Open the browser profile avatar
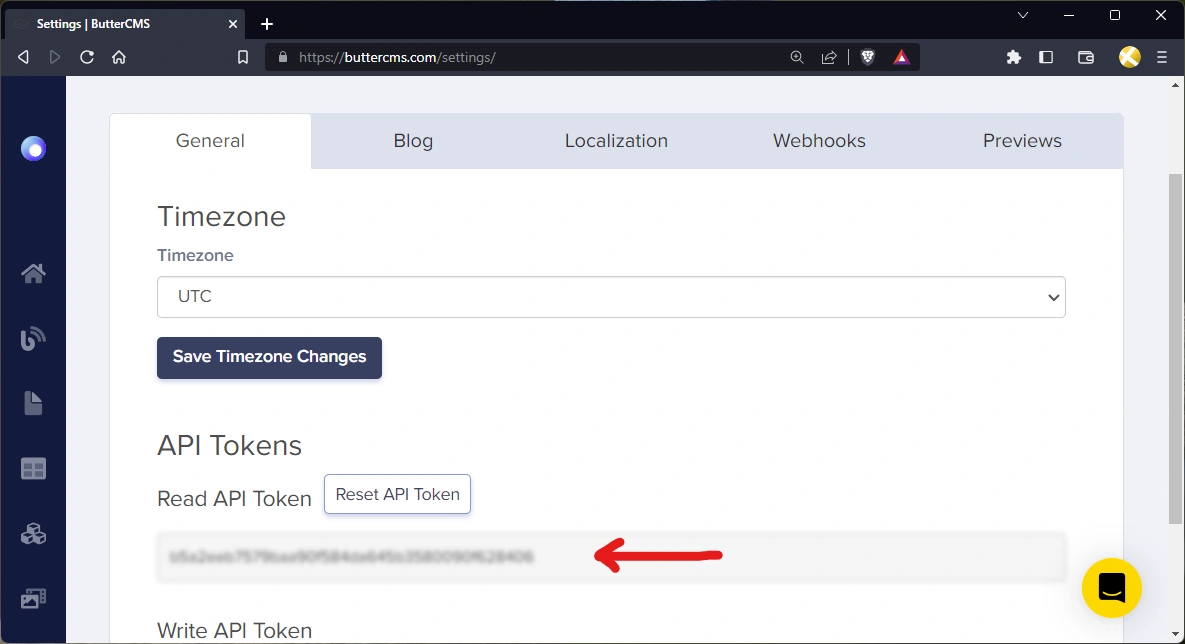 click(x=1129, y=57)
